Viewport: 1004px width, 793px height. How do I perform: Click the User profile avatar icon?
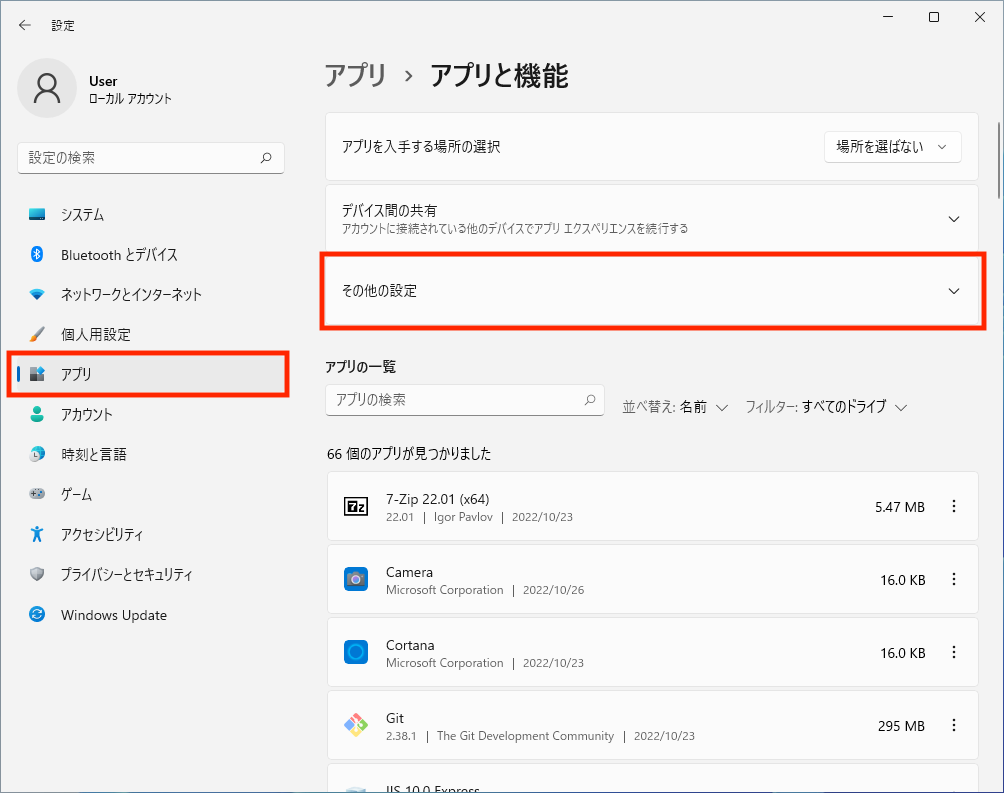tap(46, 88)
